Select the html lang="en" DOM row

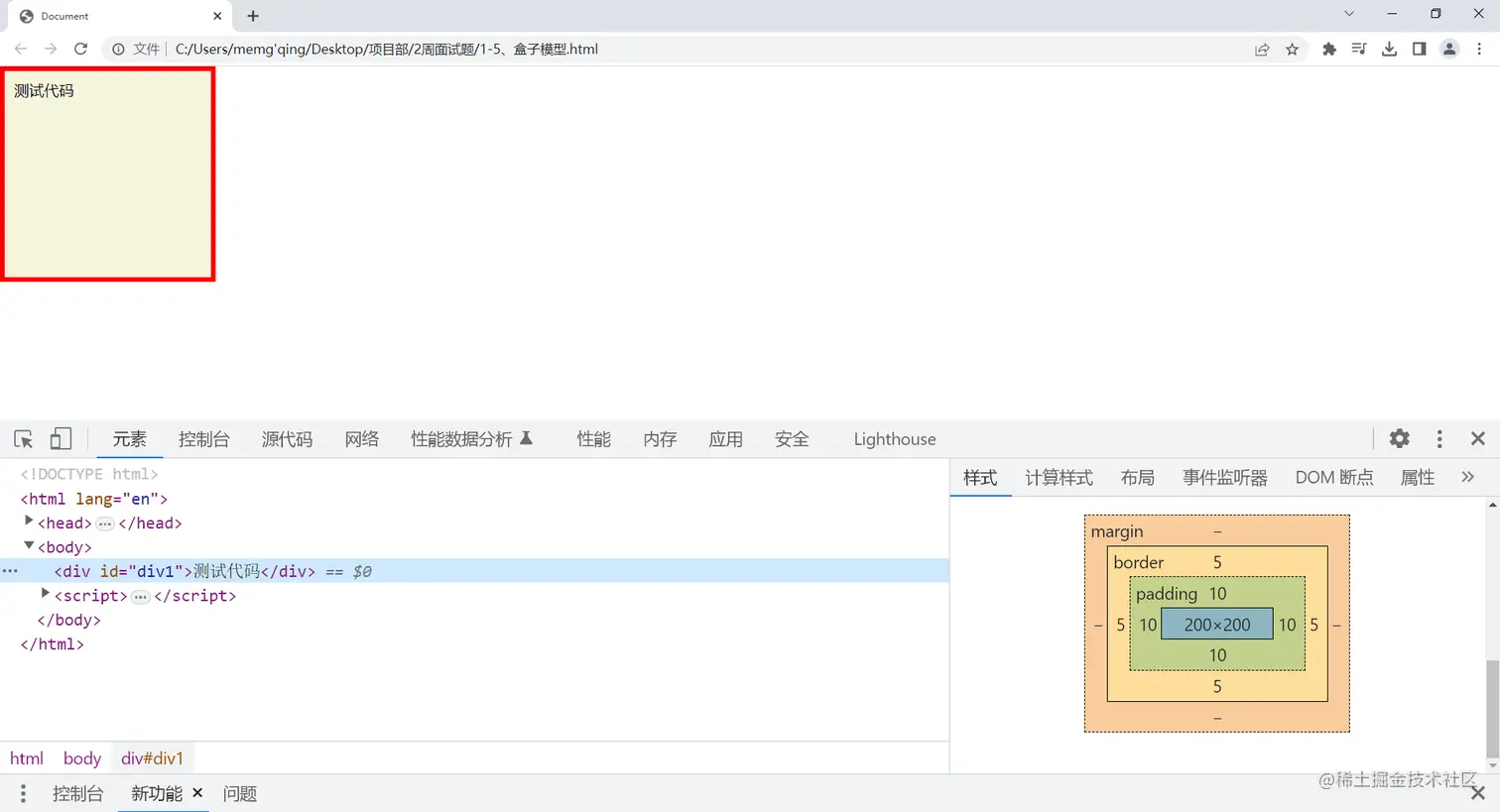(474, 499)
